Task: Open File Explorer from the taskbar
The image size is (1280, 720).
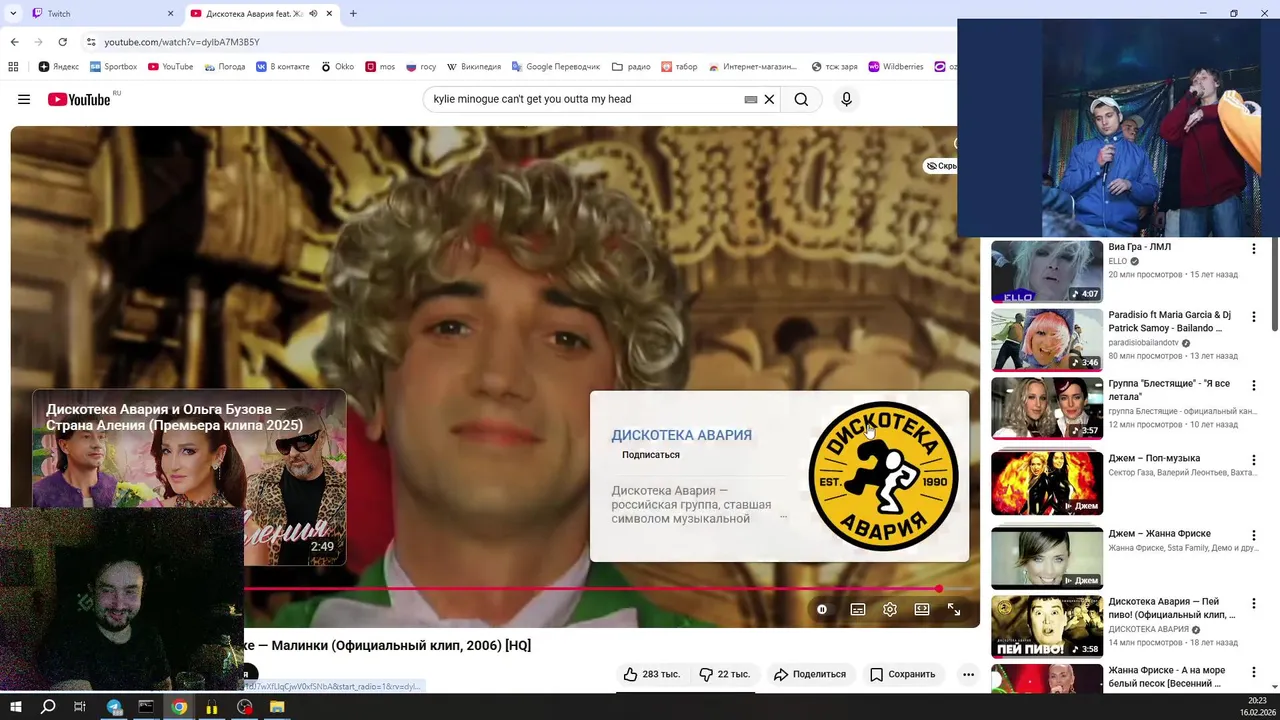Action: [277, 707]
